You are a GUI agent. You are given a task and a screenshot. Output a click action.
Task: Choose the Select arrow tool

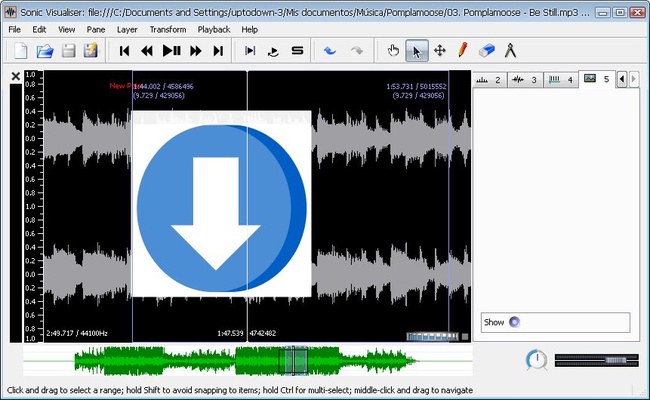tap(417, 51)
